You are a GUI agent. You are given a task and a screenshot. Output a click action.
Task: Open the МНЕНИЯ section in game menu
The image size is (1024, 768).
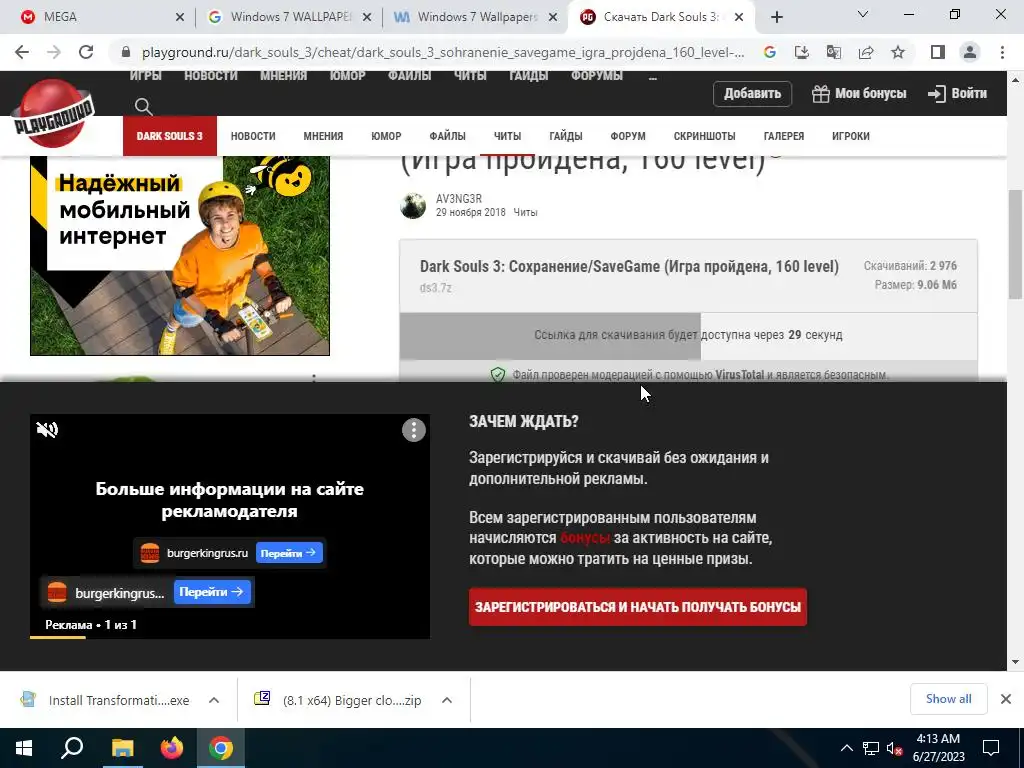(323, 136)
